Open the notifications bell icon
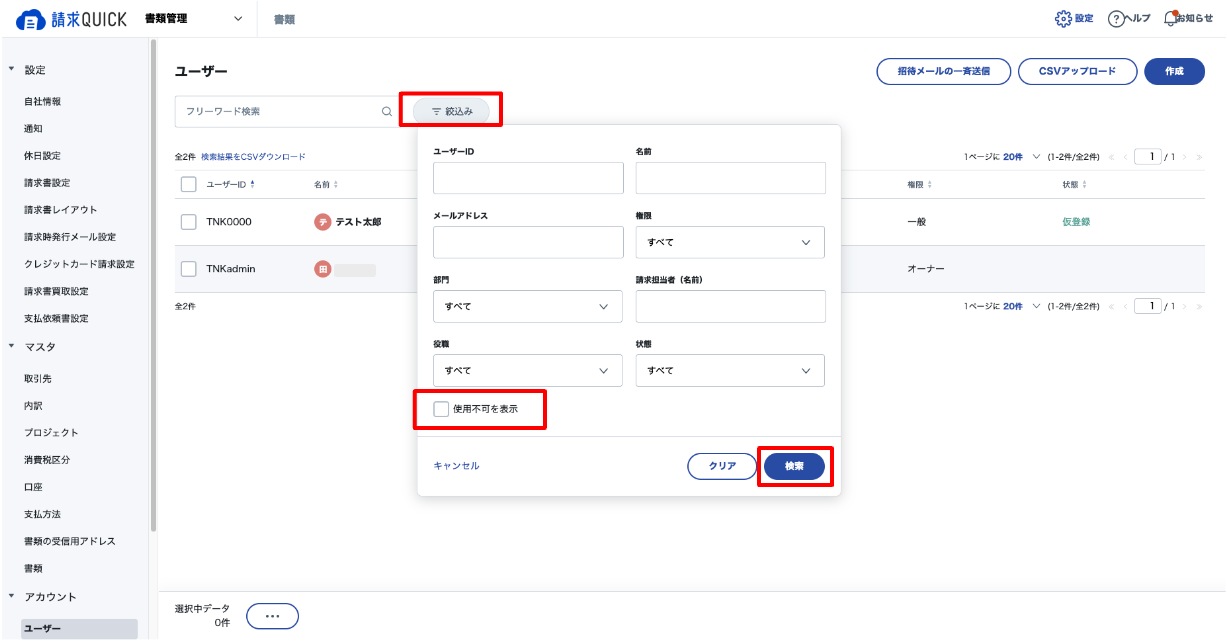The width and height of the screenshot is (1227, 642). tap(1171, 19)
